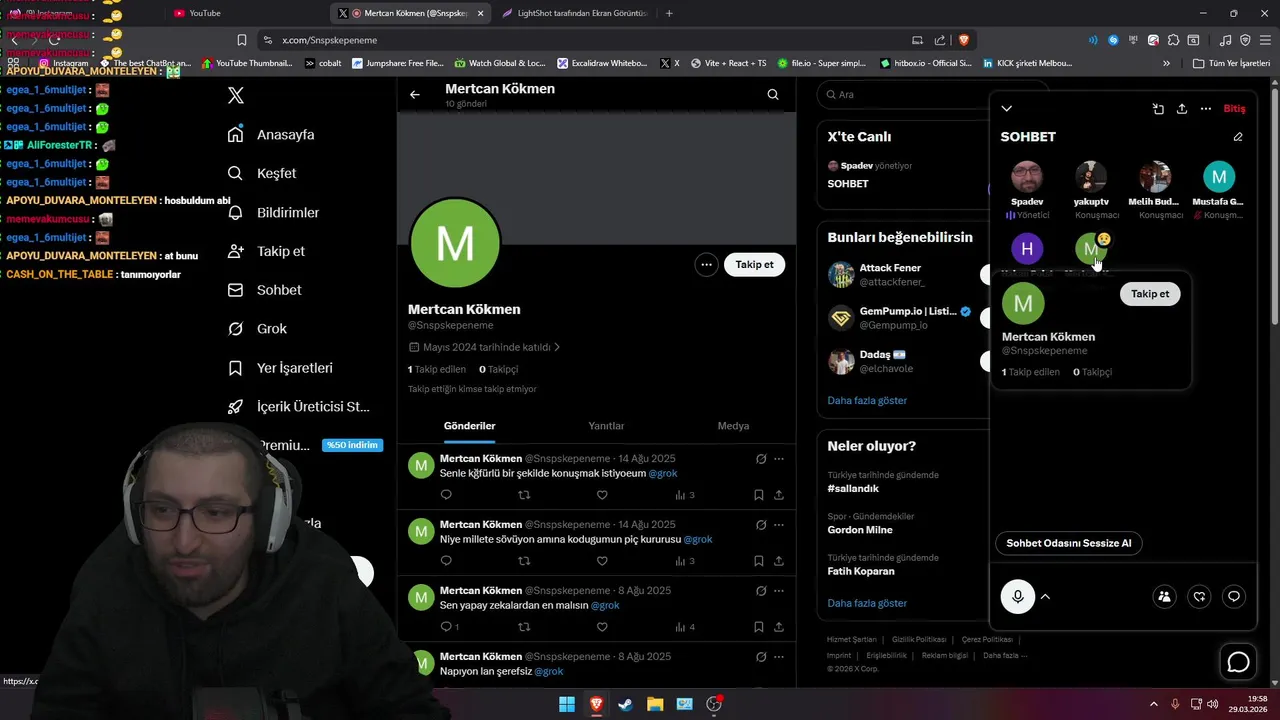This screenshot has width=1280, height=720.
Task: Open Mertcan Kökmen's large profile avatar
Action: 455,243
